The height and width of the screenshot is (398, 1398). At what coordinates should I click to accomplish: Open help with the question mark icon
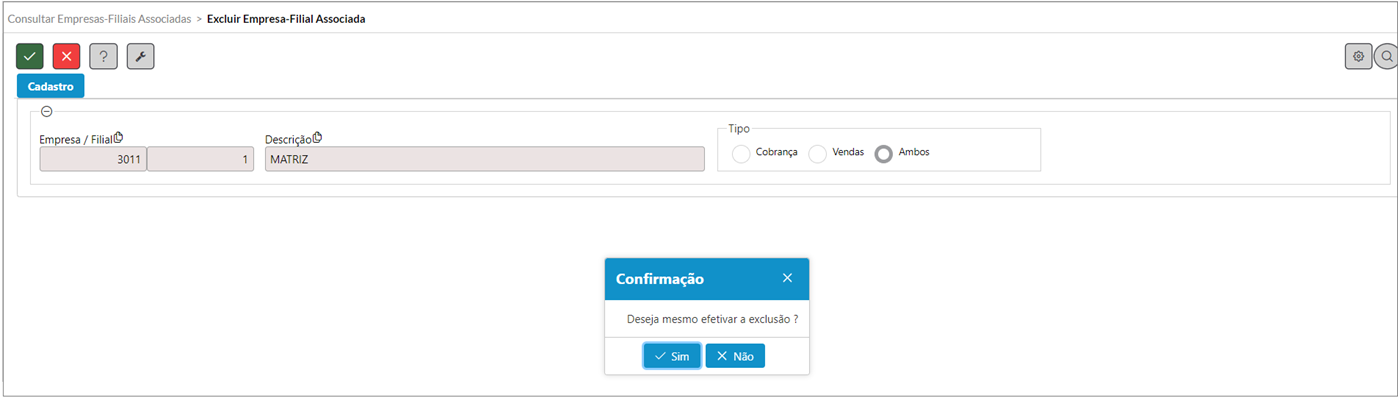[103, 56]
